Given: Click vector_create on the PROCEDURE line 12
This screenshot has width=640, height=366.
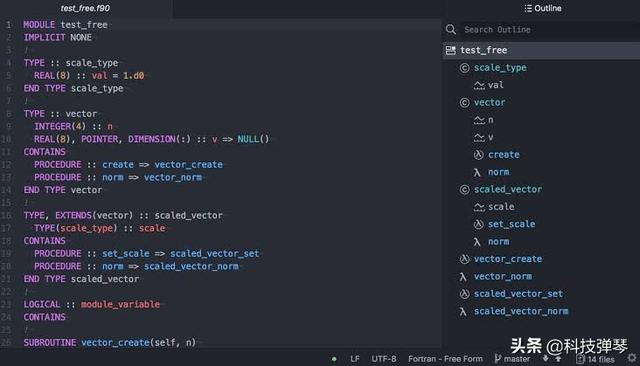Looking at the screenshot, I should click(189, 164).
